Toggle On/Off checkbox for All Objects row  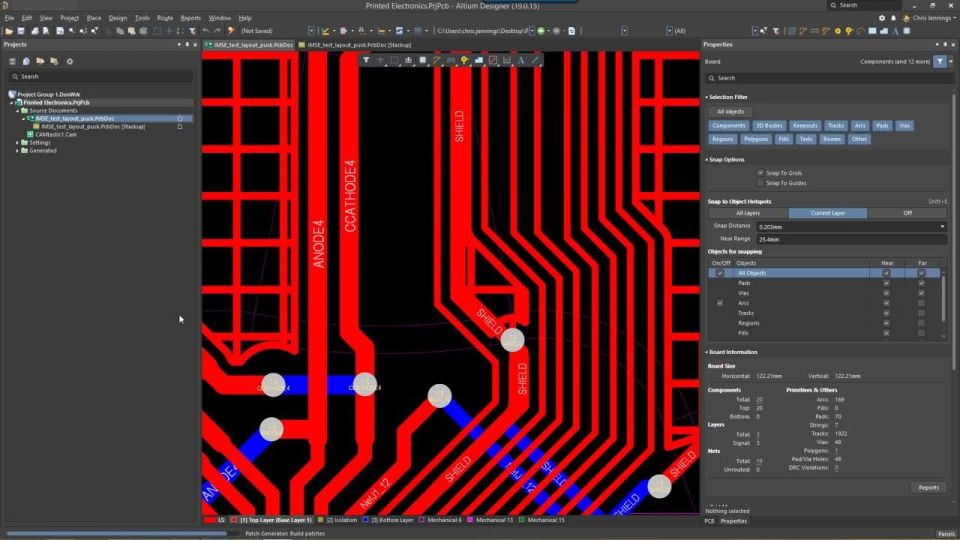click(719, 273)
